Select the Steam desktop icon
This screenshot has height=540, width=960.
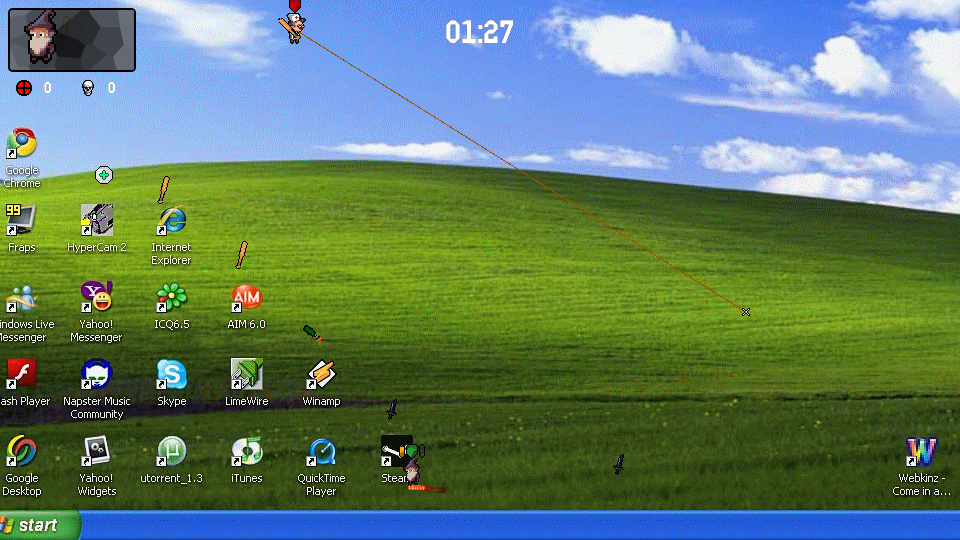click(x=396, y=451)
